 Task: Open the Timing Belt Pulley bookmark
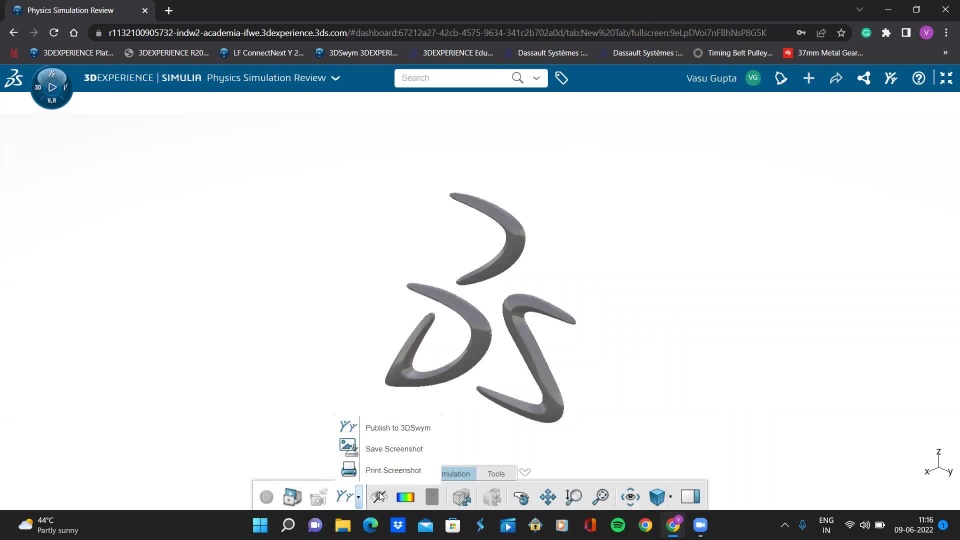[x=732, y=53]
